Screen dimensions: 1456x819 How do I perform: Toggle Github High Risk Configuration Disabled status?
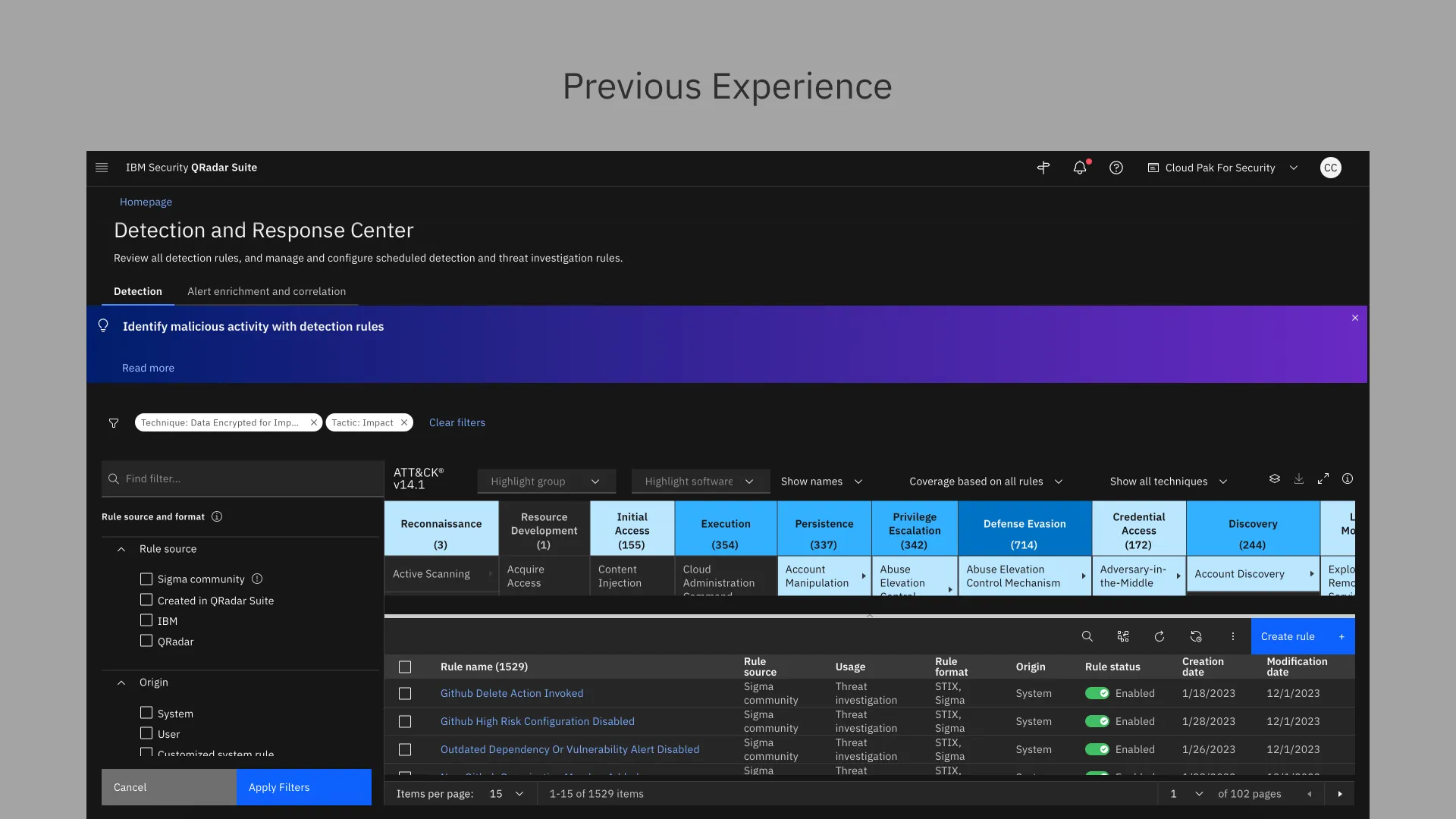pos(1097,721)
